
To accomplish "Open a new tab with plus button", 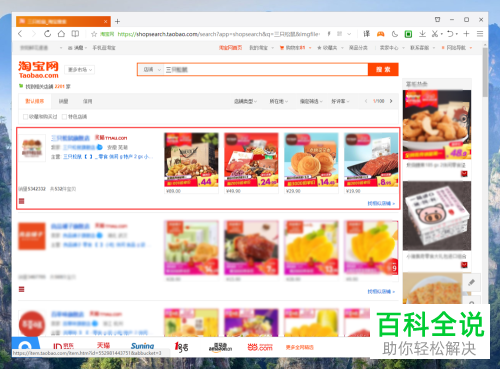I will (x=117, y=22).
